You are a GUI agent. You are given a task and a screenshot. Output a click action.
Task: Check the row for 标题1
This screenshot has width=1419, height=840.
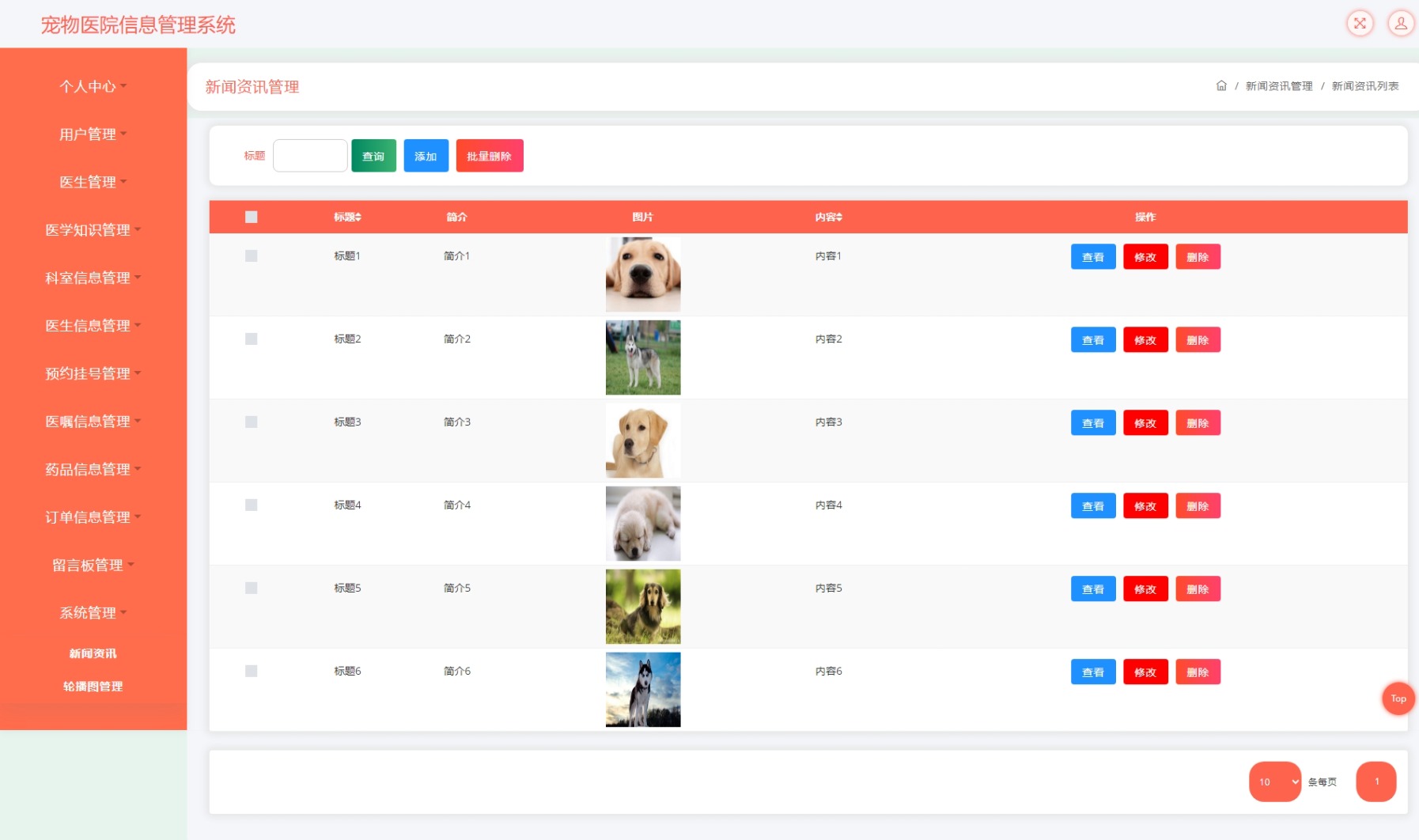(252, 255)
